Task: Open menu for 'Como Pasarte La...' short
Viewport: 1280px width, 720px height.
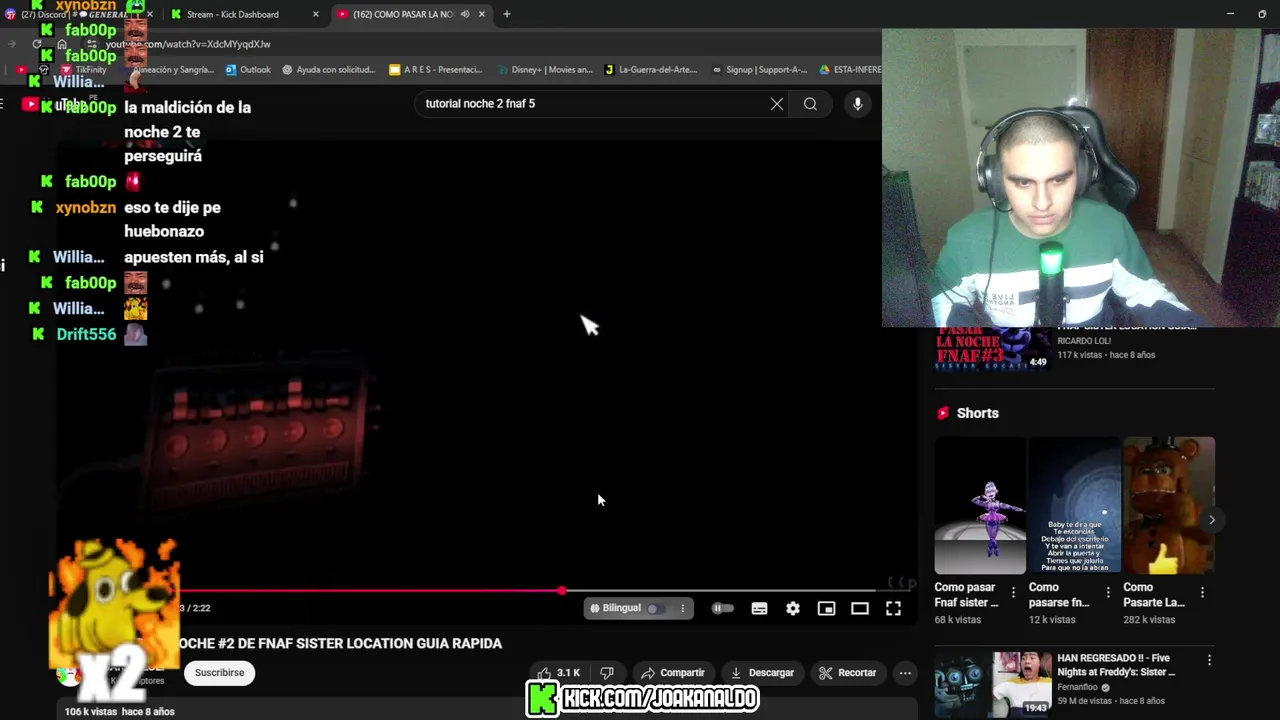Action: [1202, 593]
